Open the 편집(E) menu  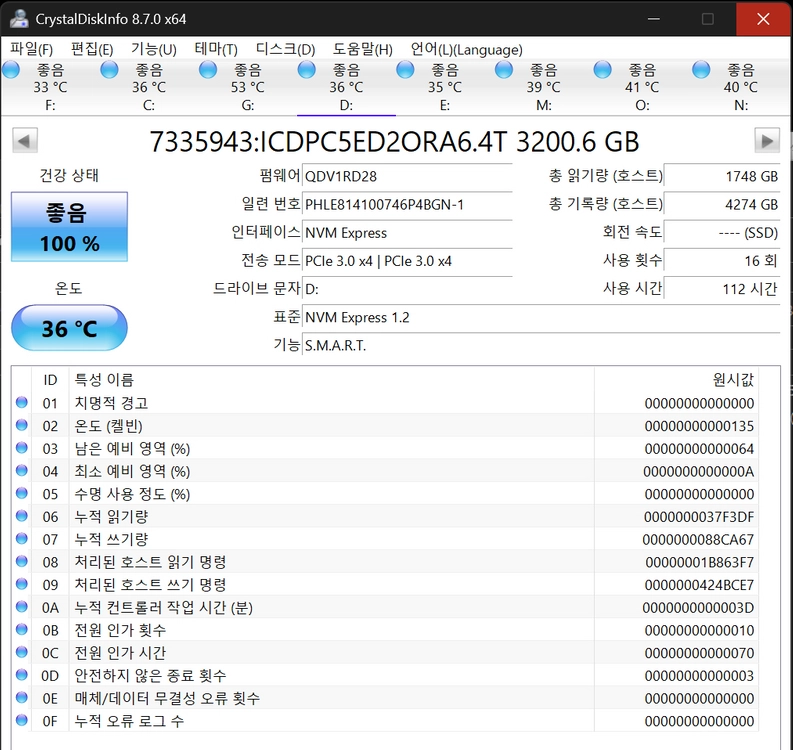[92, 49]
